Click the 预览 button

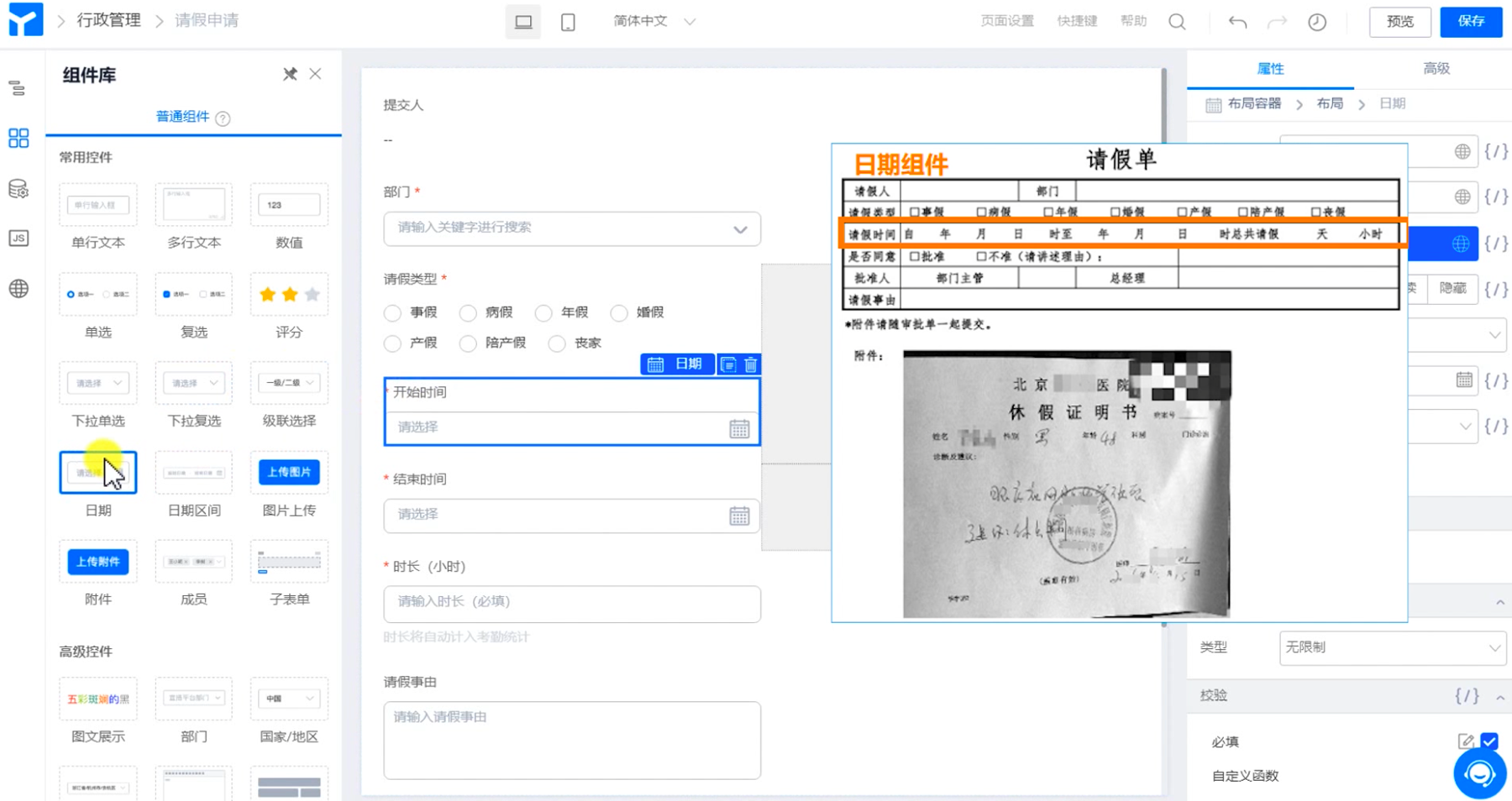[x=1399, y=22]
